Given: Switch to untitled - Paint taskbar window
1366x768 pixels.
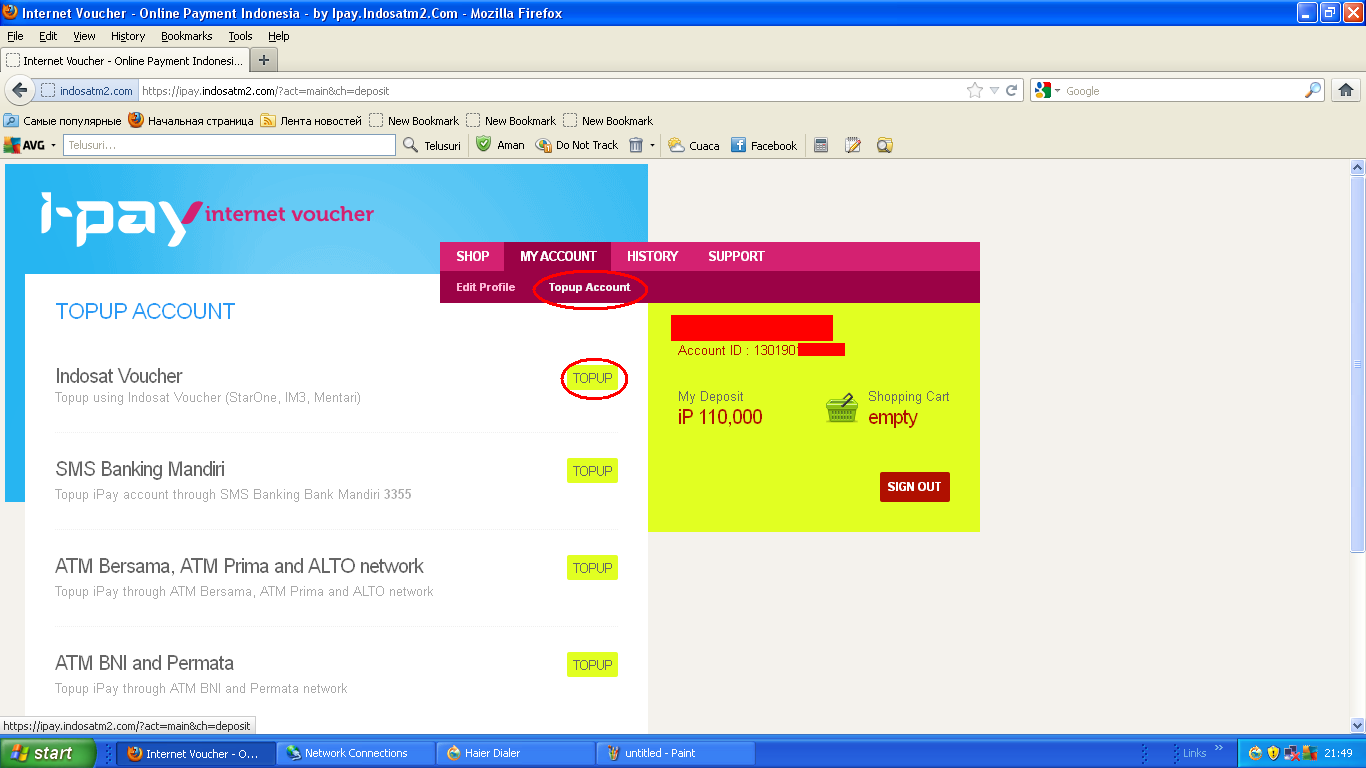Looking at the screenshot, I should click(x=676, y=753).
